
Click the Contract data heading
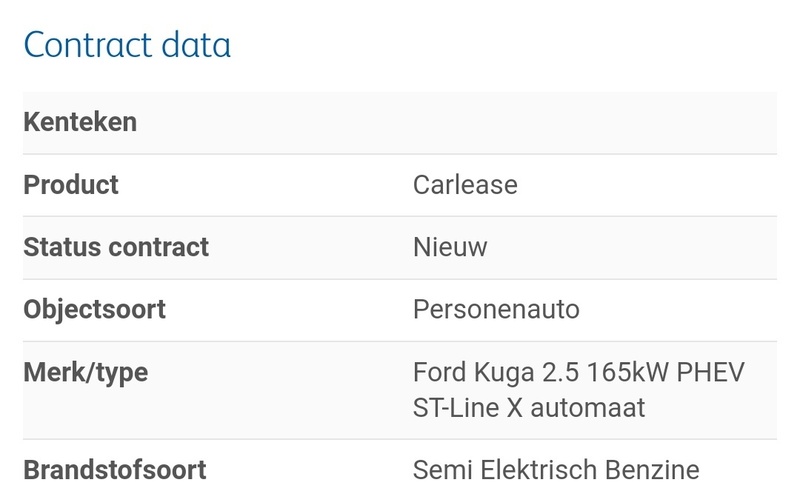(x=127, y=45)
